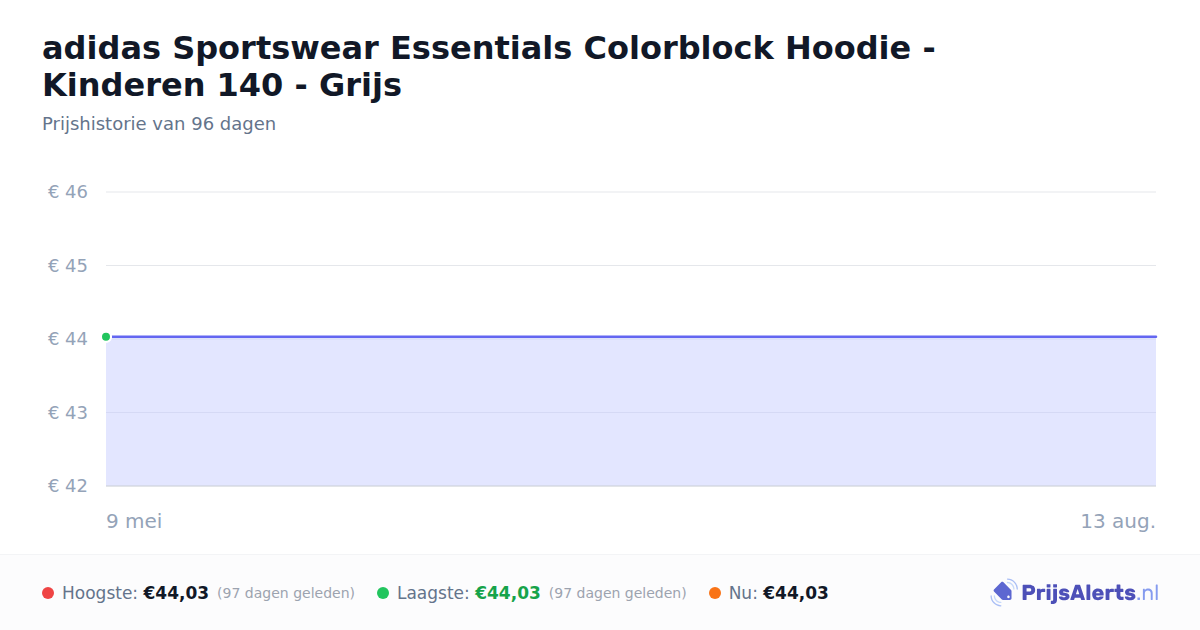Click the shaded blue area under price line
The width and height of the screenshot is (1200, 630).
[x=631, y=412]
